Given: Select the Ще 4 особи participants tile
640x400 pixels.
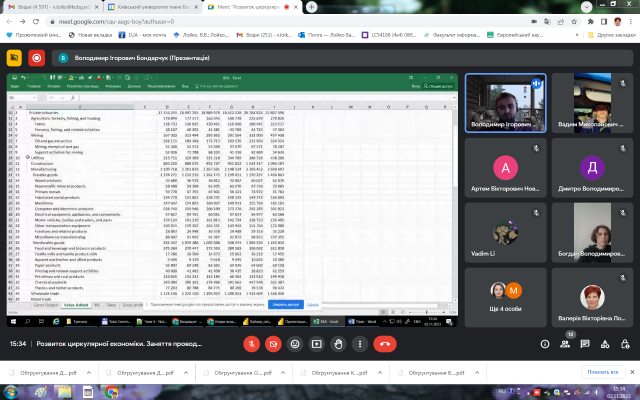Looking at the screenshot, I should [510, 290].
